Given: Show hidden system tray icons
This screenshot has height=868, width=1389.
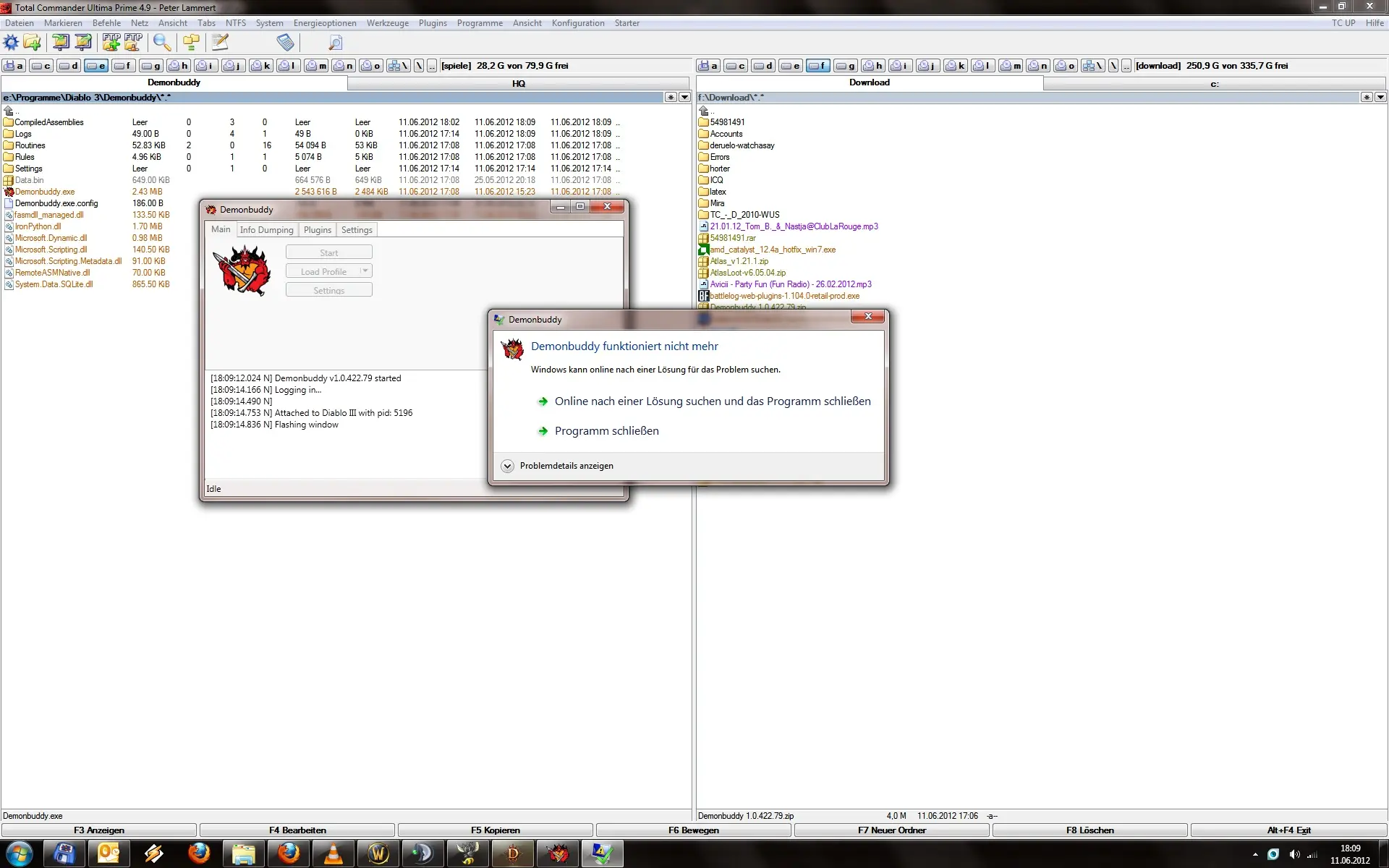Looking at the screenshot, I should point(1255,854).
